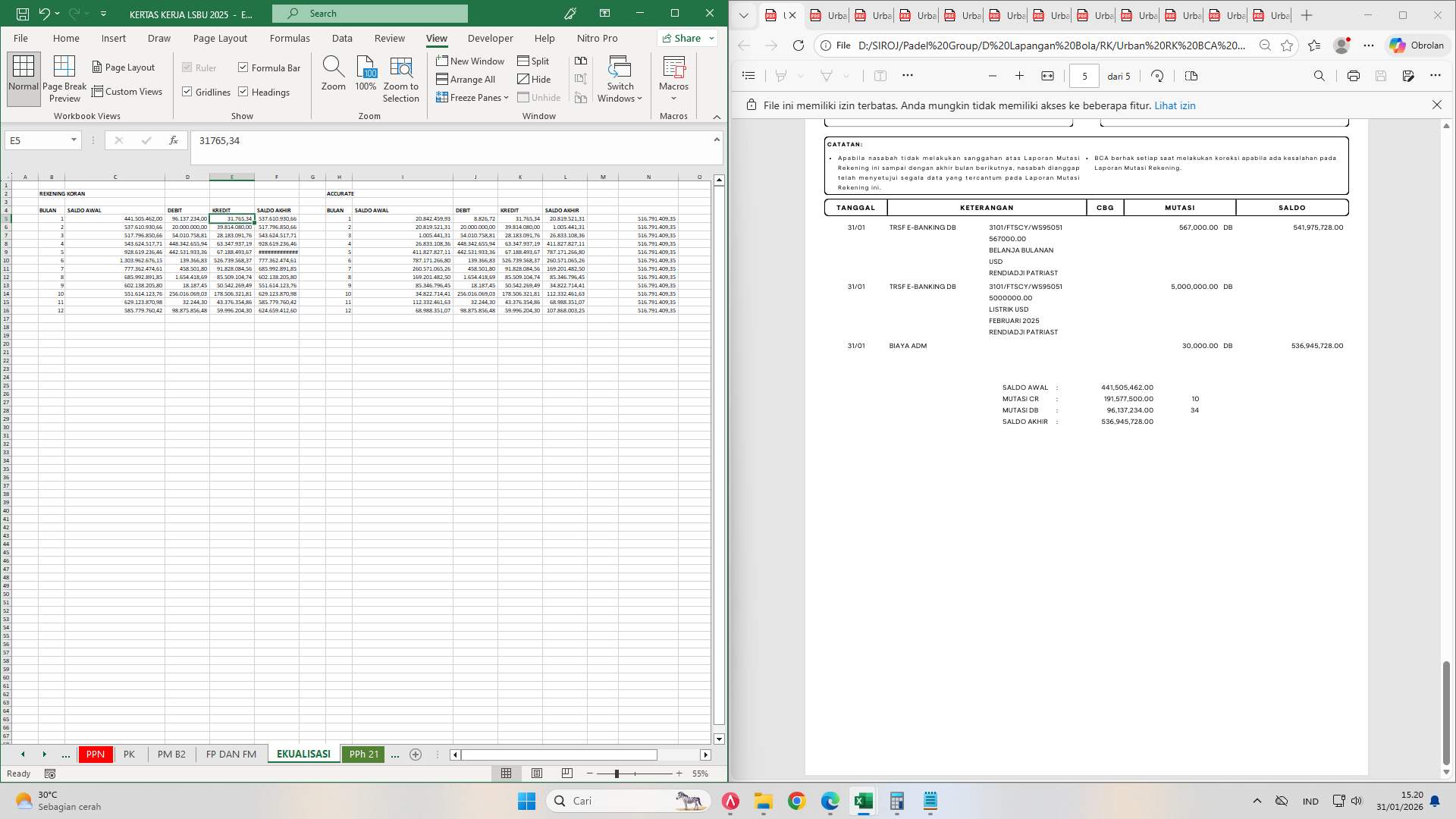Open the Macros panel

pos(673,72)
